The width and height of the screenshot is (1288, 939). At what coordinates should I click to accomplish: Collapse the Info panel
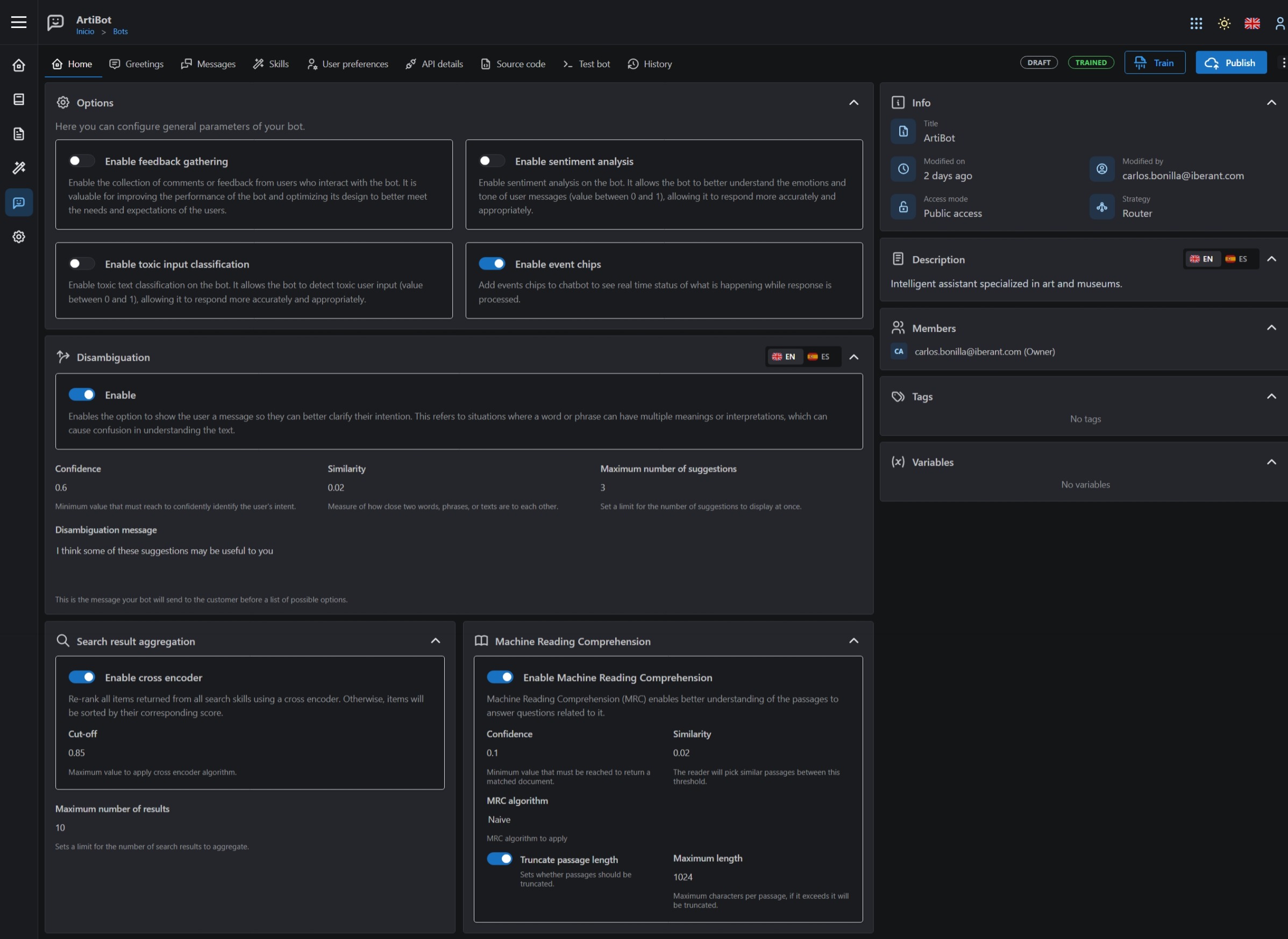click(1271, 102)
